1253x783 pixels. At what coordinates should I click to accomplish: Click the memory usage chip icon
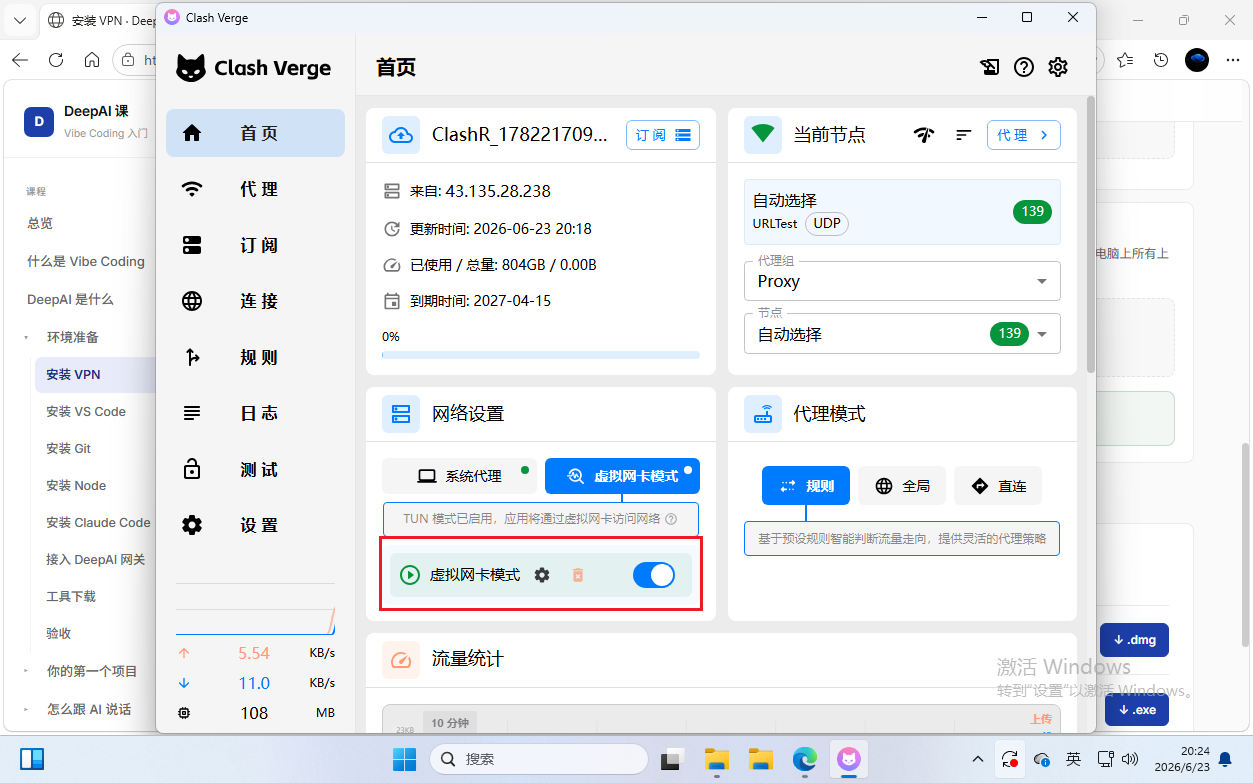point(184,713)
